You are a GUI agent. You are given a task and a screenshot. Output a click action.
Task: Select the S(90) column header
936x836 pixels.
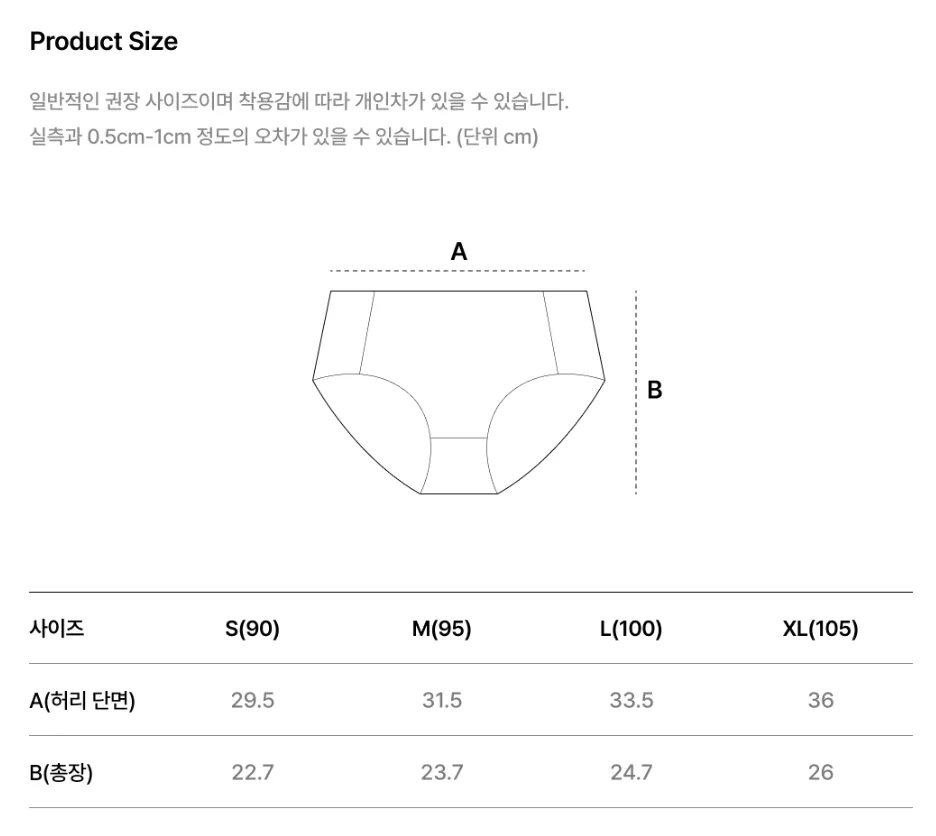point(252,628)
